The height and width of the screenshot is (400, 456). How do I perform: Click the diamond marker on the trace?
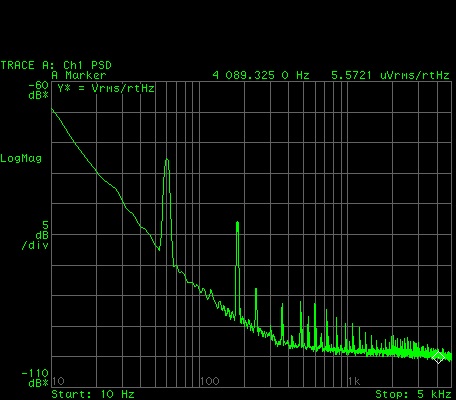pos(438,358)
